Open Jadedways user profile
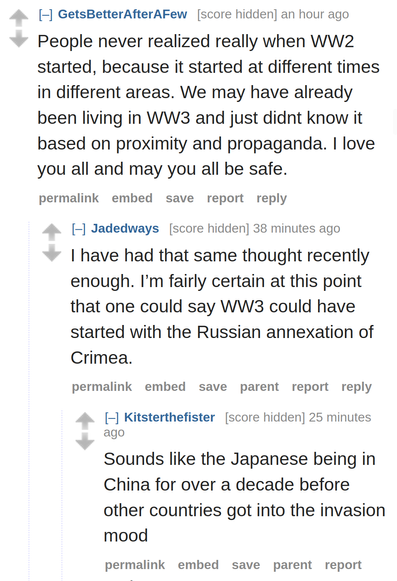This screenshot has height=581, width=397. tap(125, 228)
